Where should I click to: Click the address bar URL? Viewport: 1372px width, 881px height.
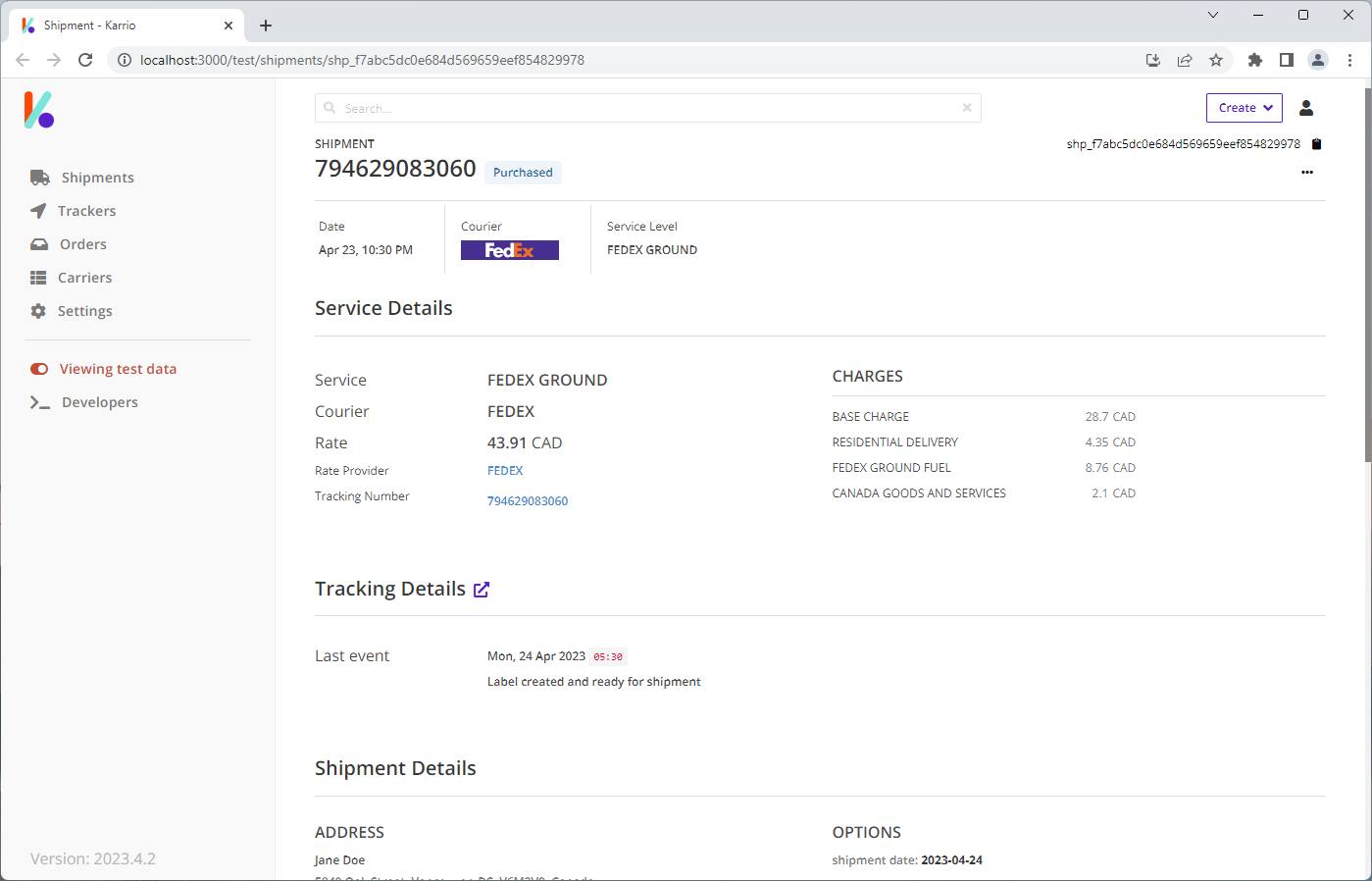point(362,60)
